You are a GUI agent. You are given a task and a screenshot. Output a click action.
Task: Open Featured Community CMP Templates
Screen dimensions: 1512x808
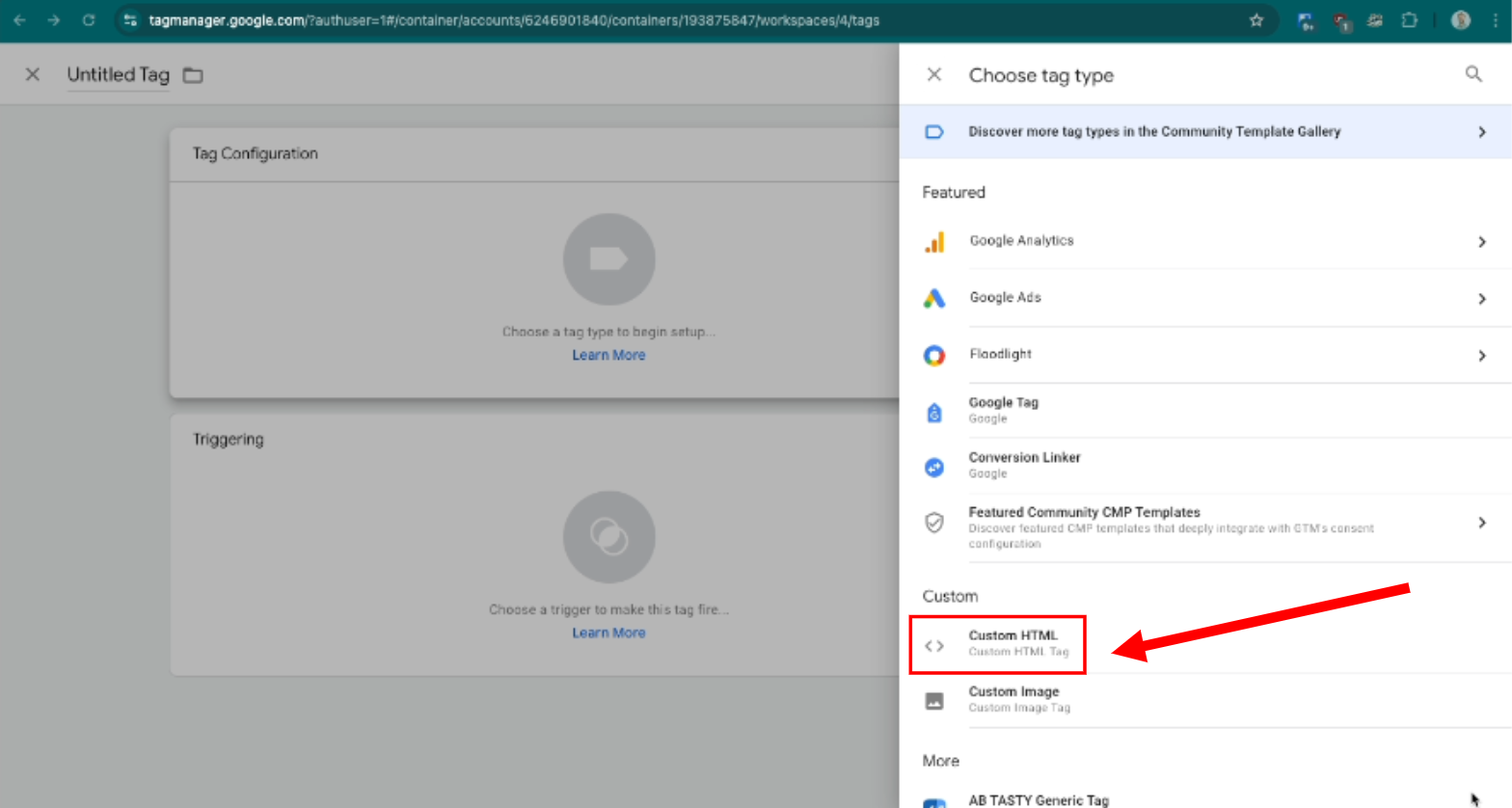(1205, 527)
